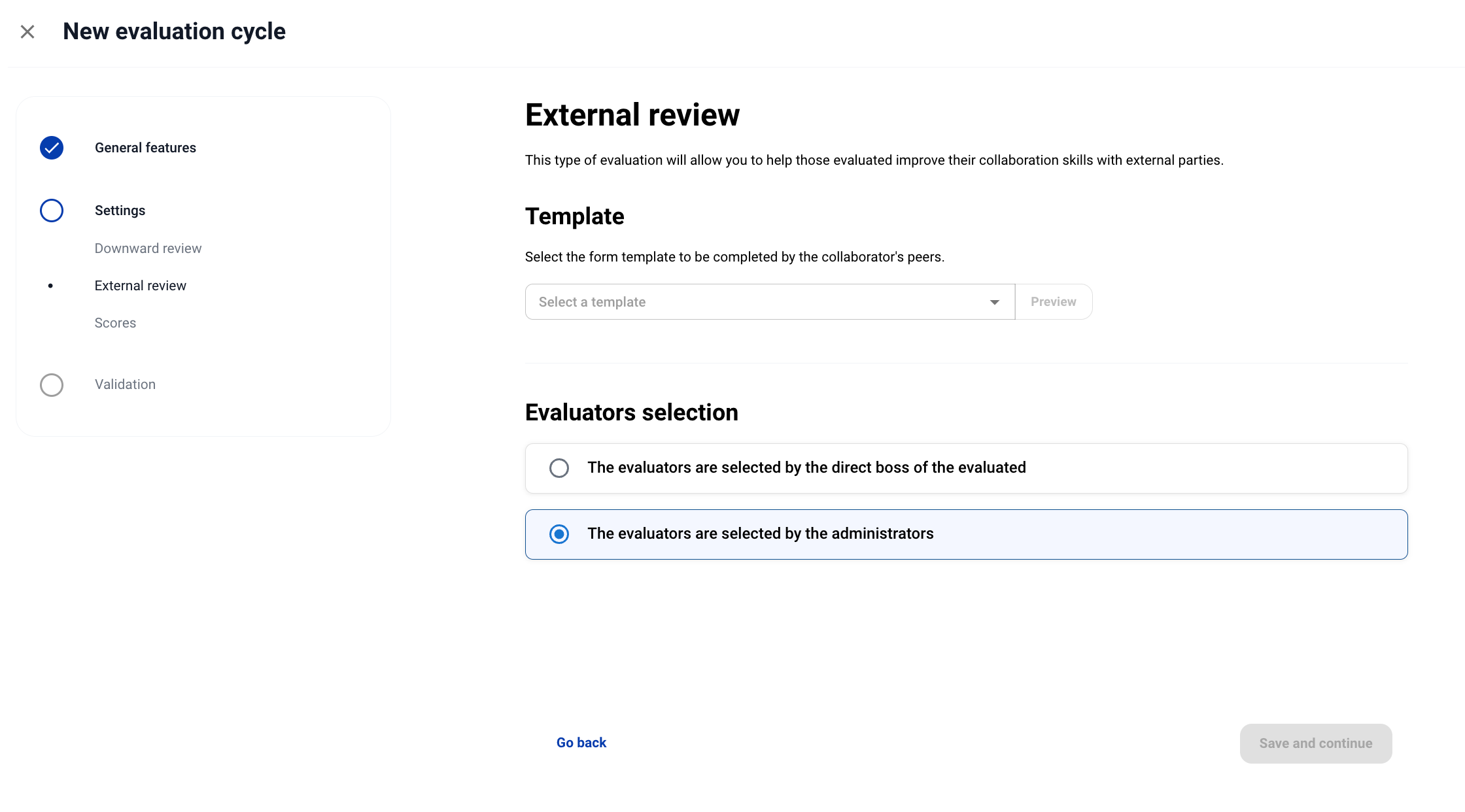Screen dimensions: 1465x812
Task: Close the New evaluation cycle dialog
Action: [x=27, y=31]
